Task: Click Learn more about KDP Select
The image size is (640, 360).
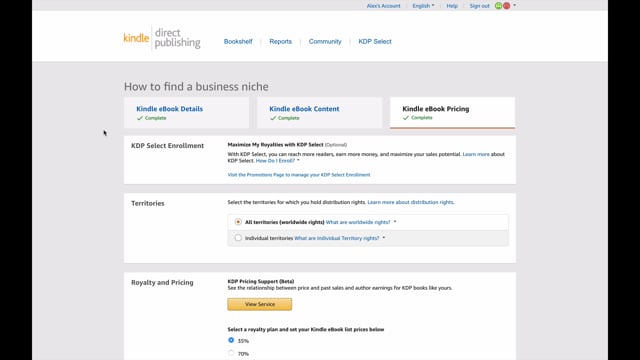Action: (x=476, y=154)
